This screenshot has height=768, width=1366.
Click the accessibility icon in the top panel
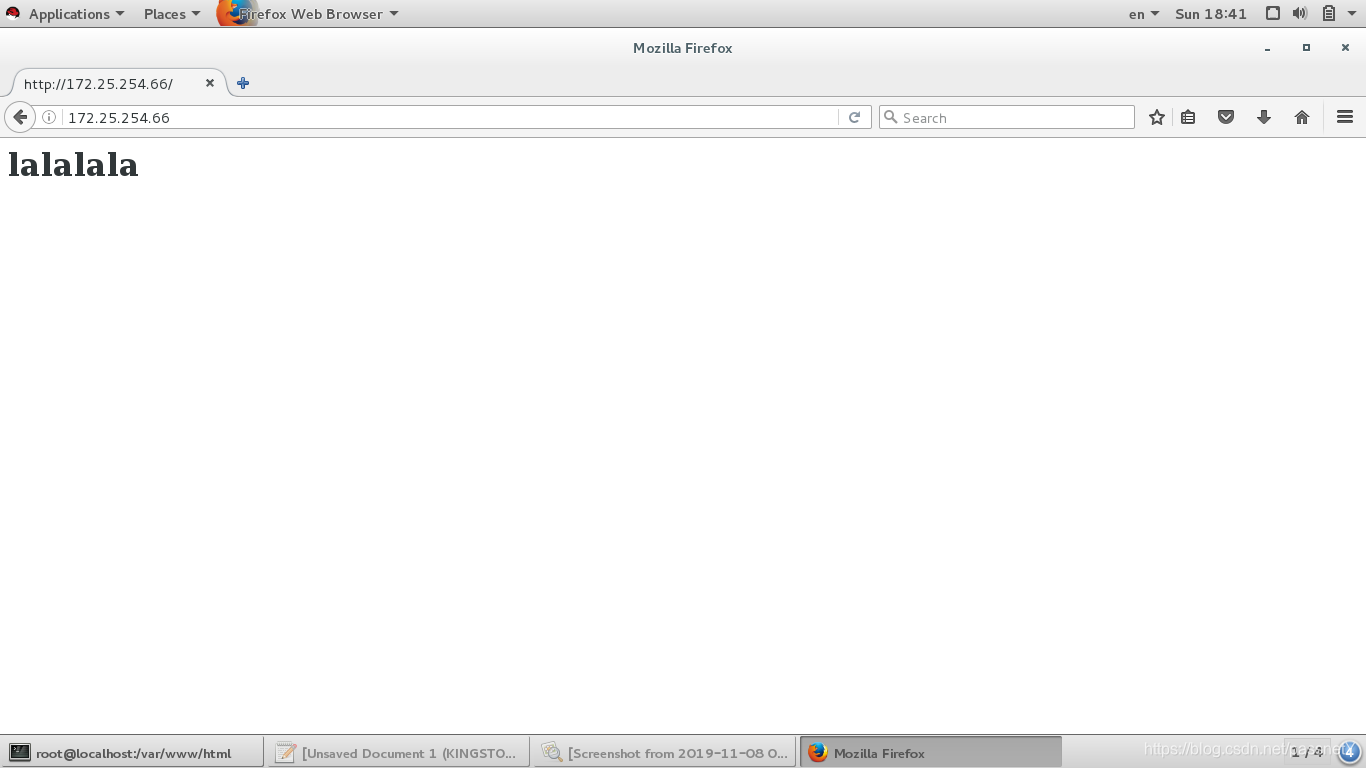coord(1273,14)
